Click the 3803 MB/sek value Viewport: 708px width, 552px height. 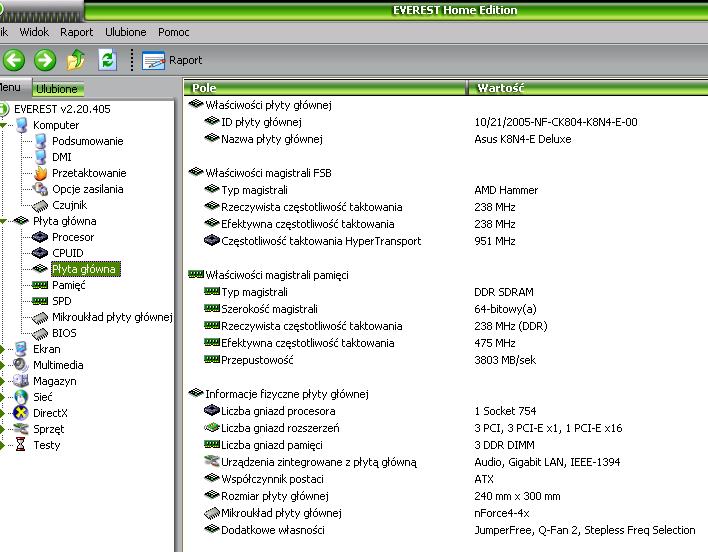[x=505, y=360]
